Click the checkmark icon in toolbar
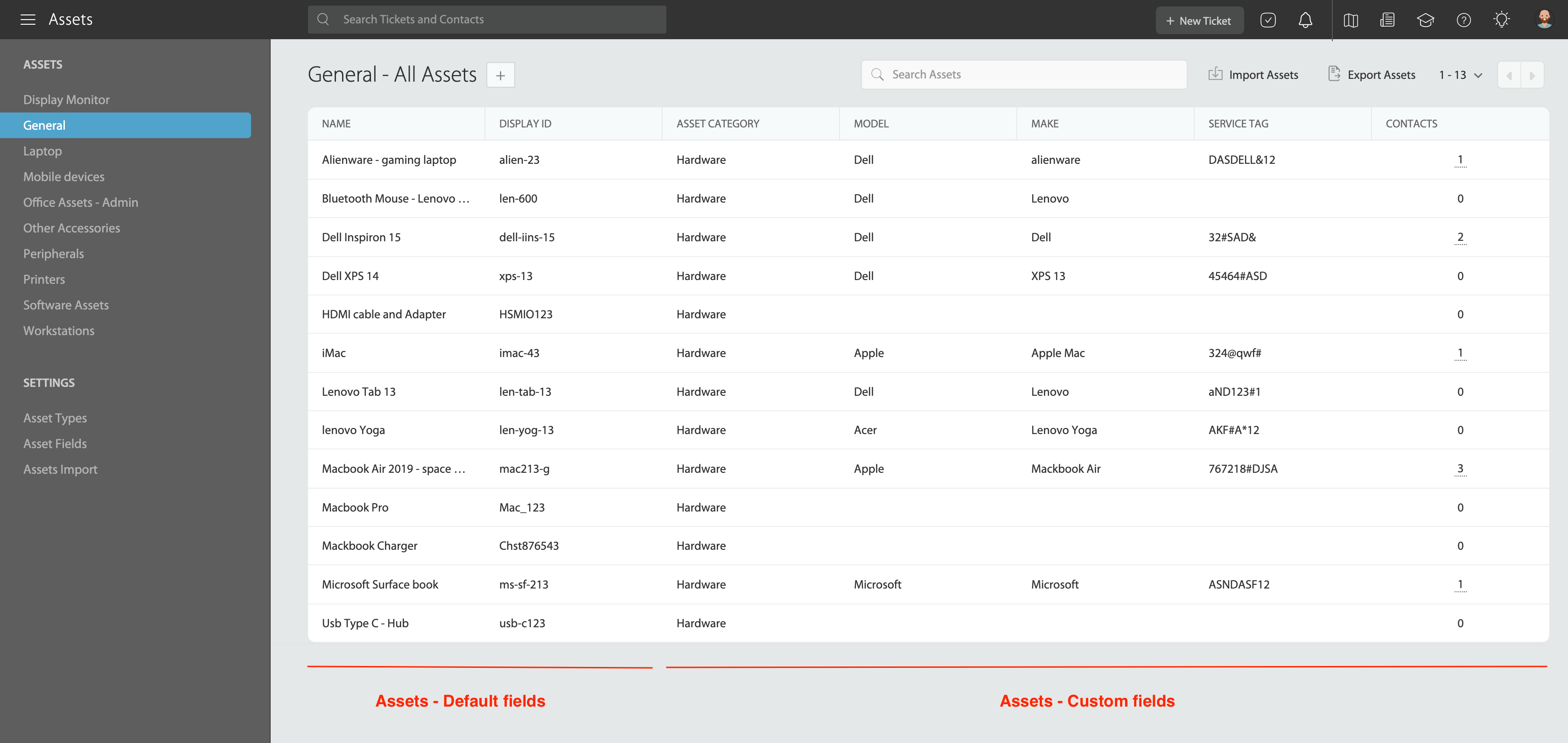The image size is (1568, 743). [1268, 19]
